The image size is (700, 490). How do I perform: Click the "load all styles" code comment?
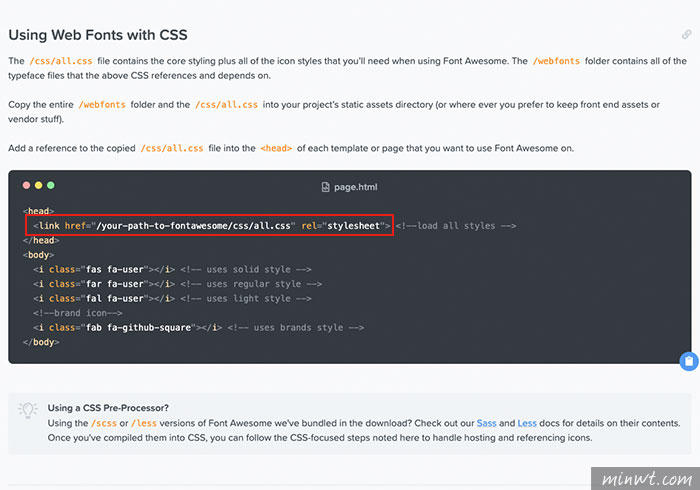pyautogui.click(x=456, y=226)
